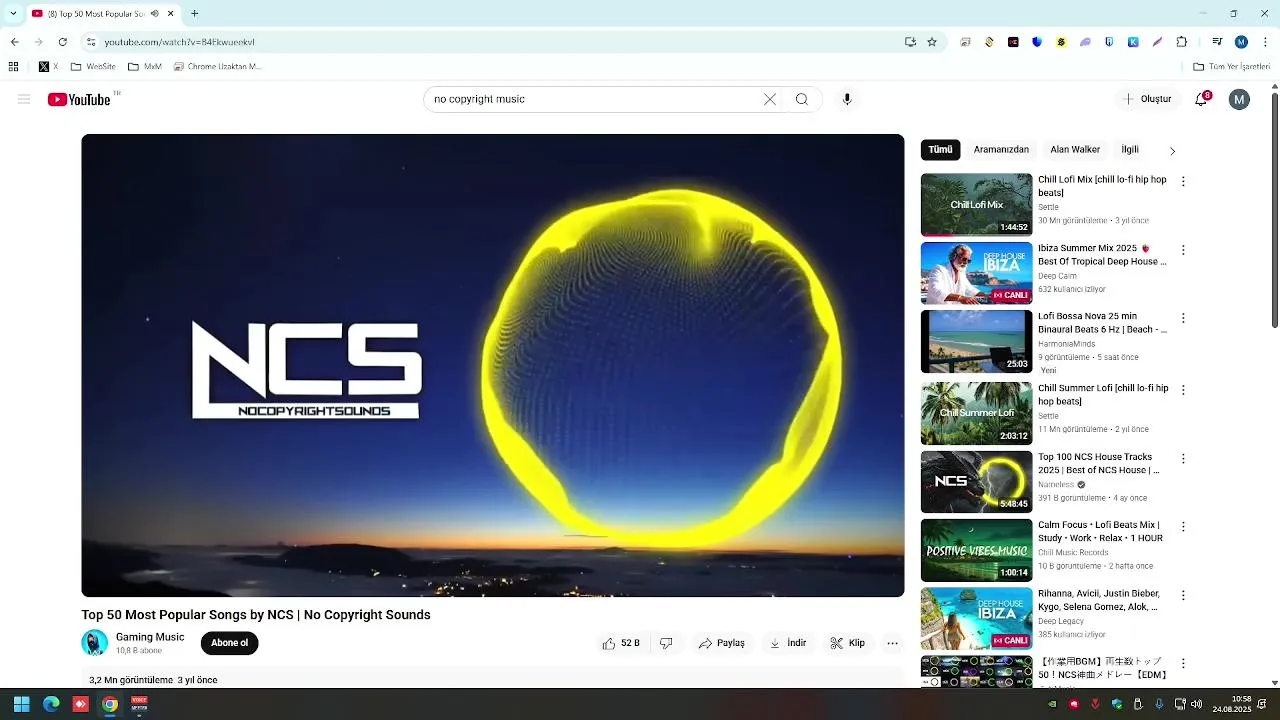Open YouTube notifications bell

coord(1202,99)
